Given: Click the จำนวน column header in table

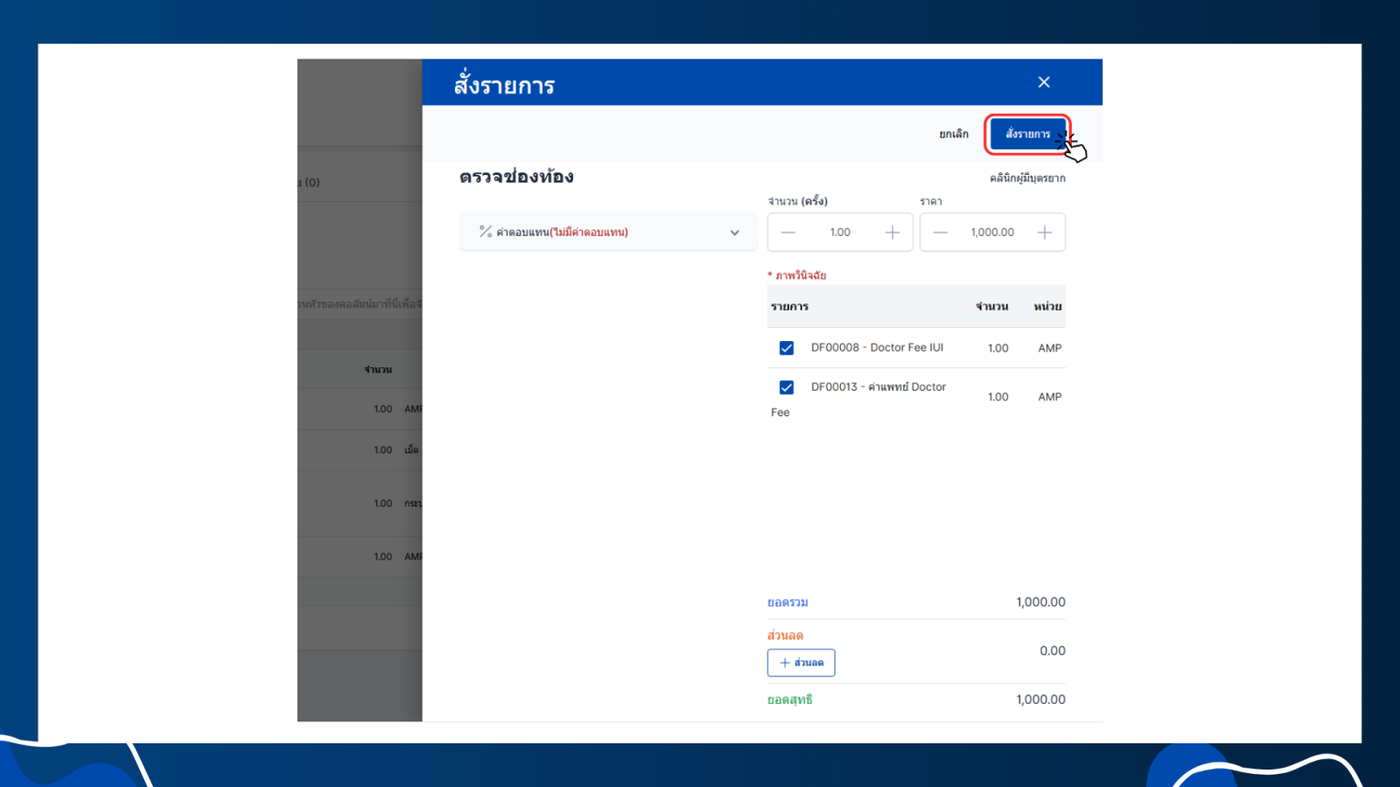Looking at the screenshot, I should pos(991,306).
